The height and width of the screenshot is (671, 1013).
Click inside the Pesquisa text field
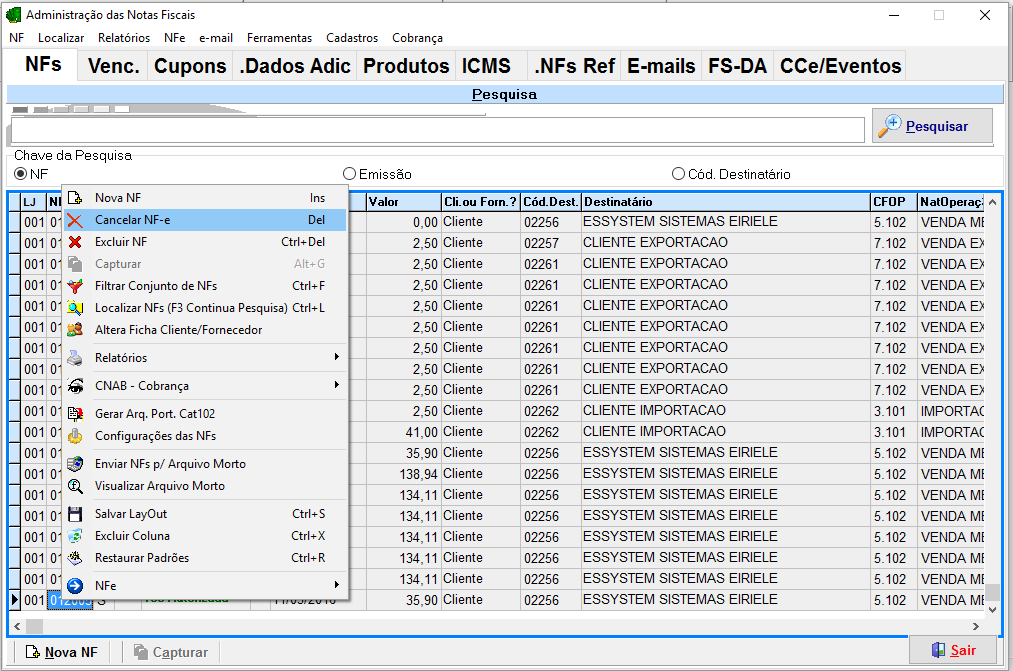(x=437, y=130)
